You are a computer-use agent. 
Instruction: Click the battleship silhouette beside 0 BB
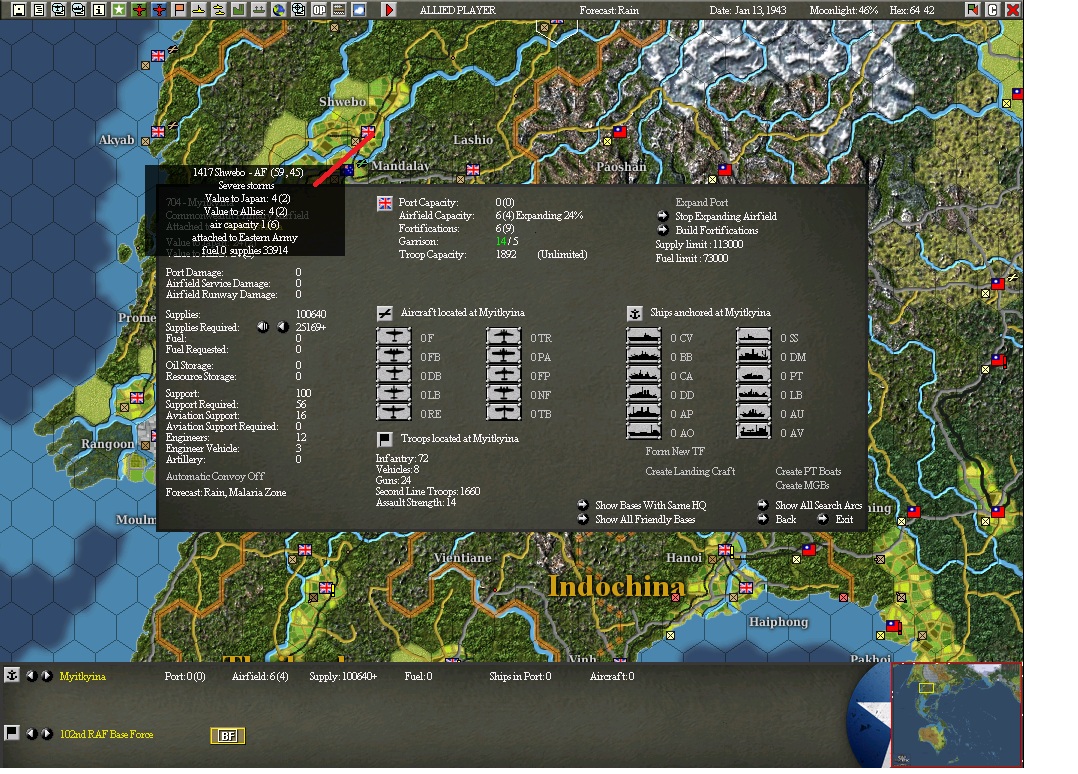(644, 356)
